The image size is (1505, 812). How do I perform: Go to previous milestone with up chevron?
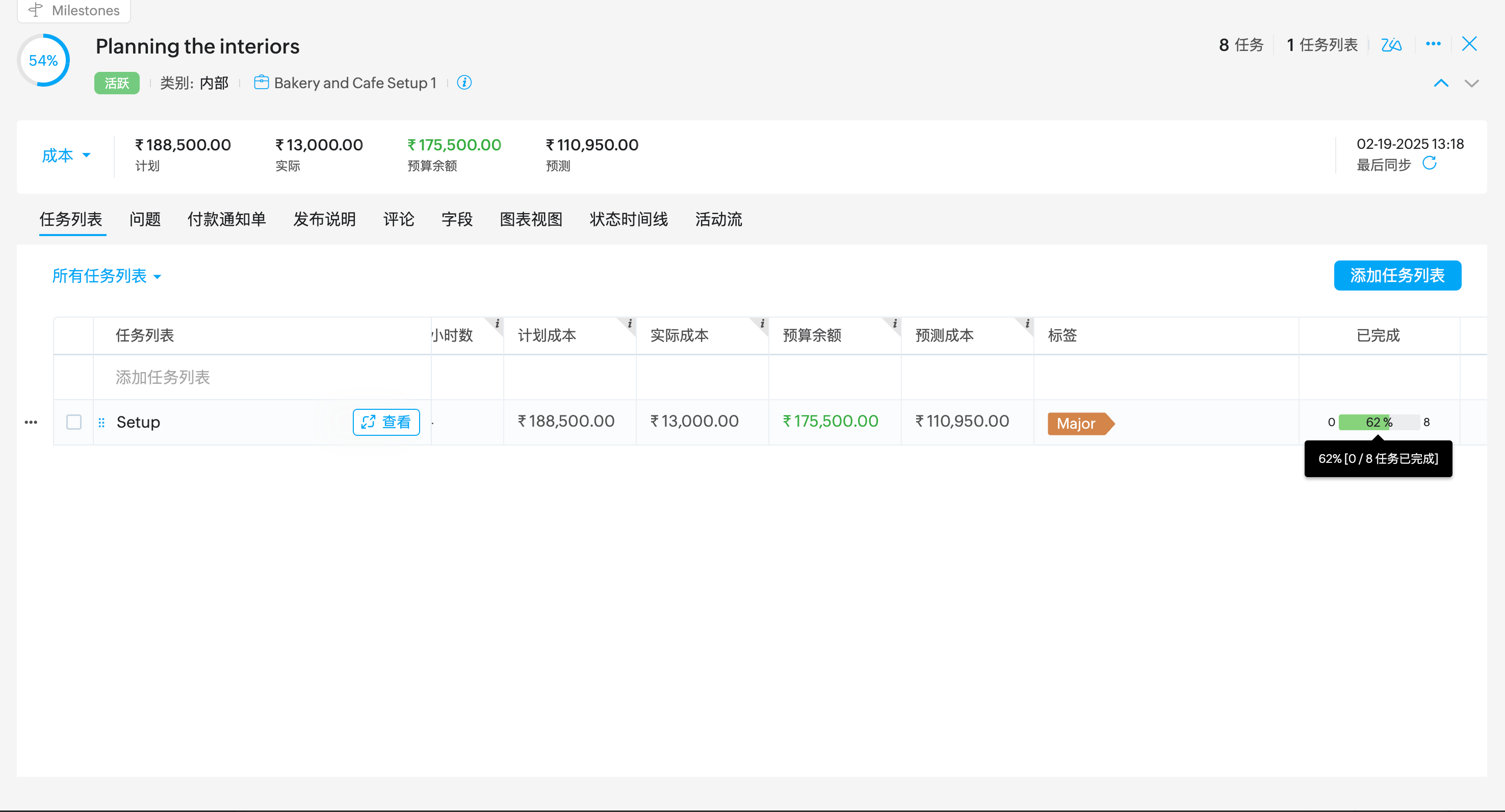coord(1441,83)
